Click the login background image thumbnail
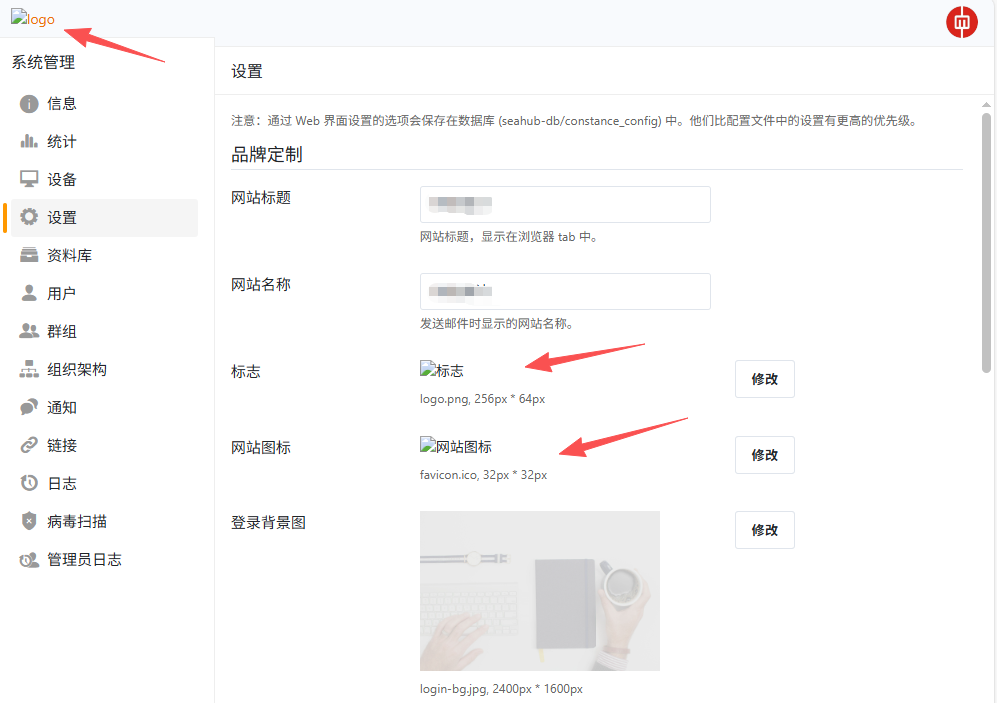Image resolution: width=997 pixels, height=703 pixels. 539,590
